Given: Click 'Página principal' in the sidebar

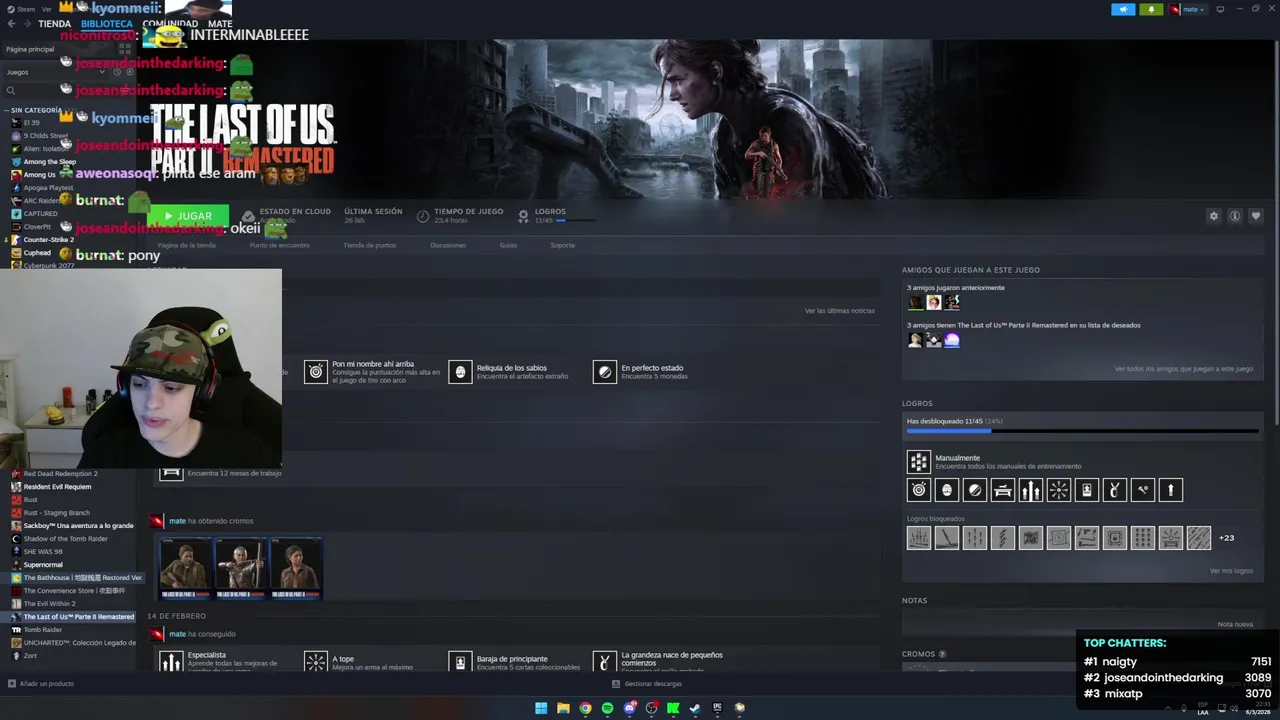Looking at the screenshot, I should (x=30, y=49).
